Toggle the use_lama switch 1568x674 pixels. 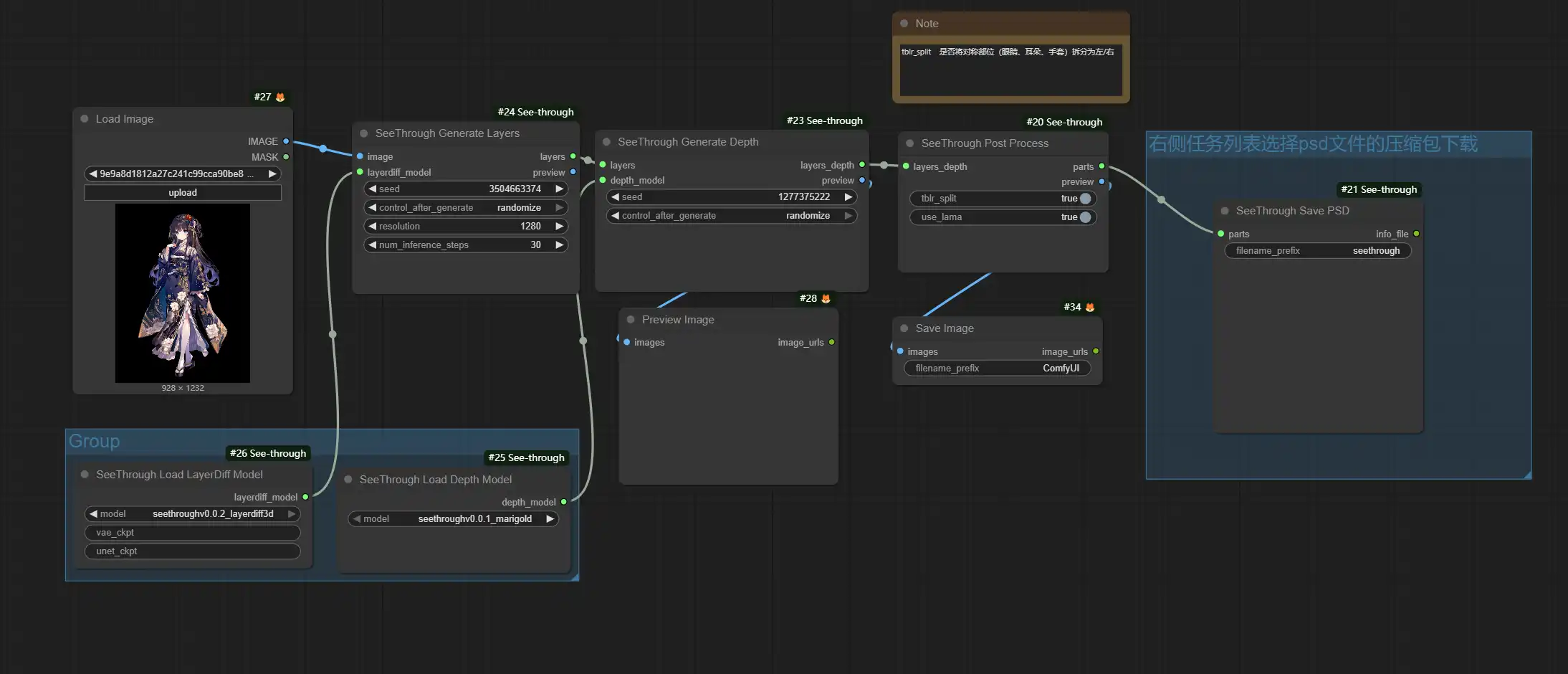click(x=1085, y=217)
